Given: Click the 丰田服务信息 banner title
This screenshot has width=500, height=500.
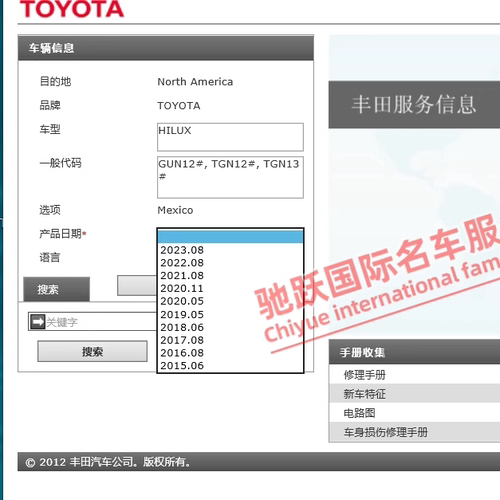Looking at the screenshot, I should 414,104.
